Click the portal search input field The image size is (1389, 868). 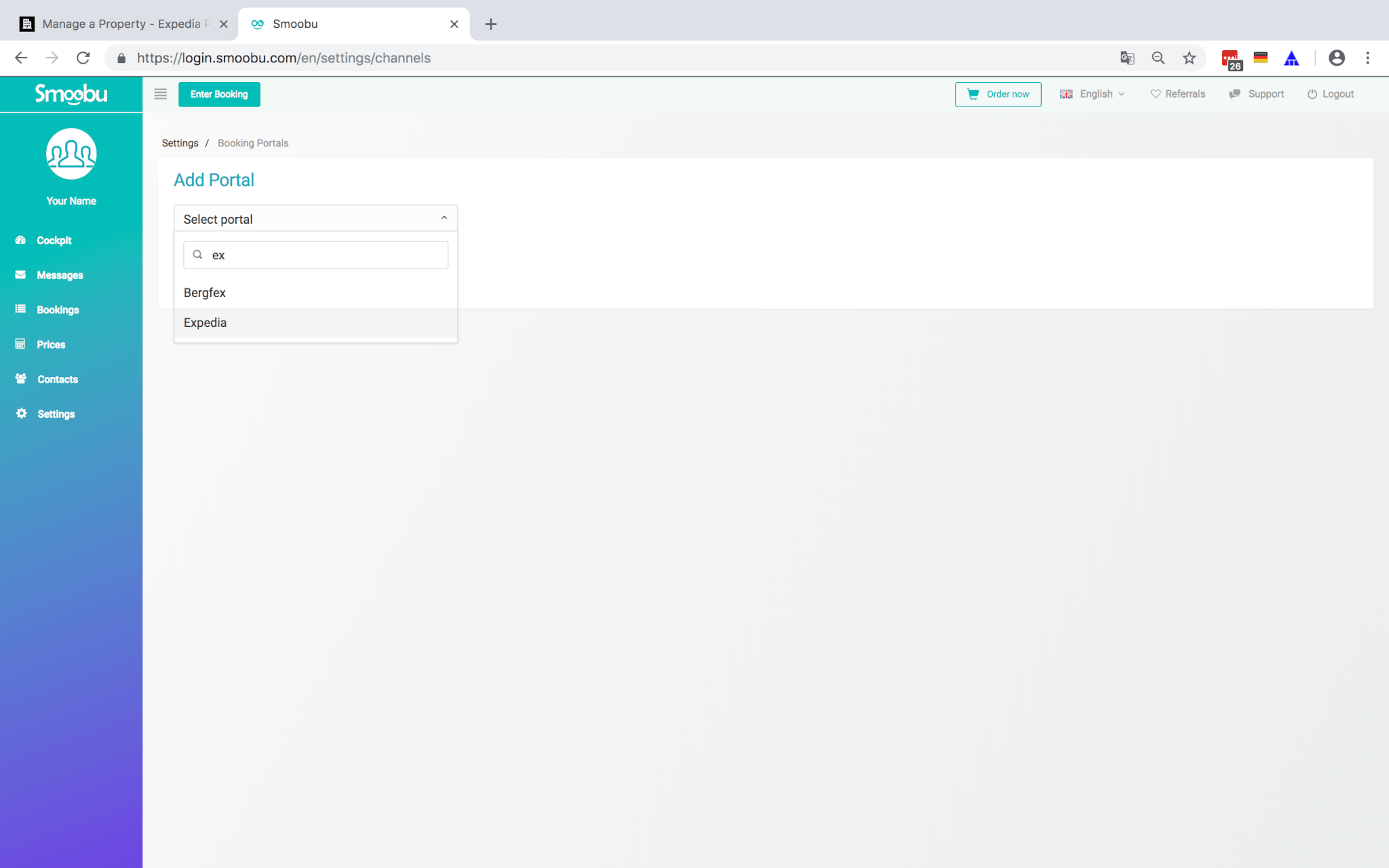coord(316,255)
